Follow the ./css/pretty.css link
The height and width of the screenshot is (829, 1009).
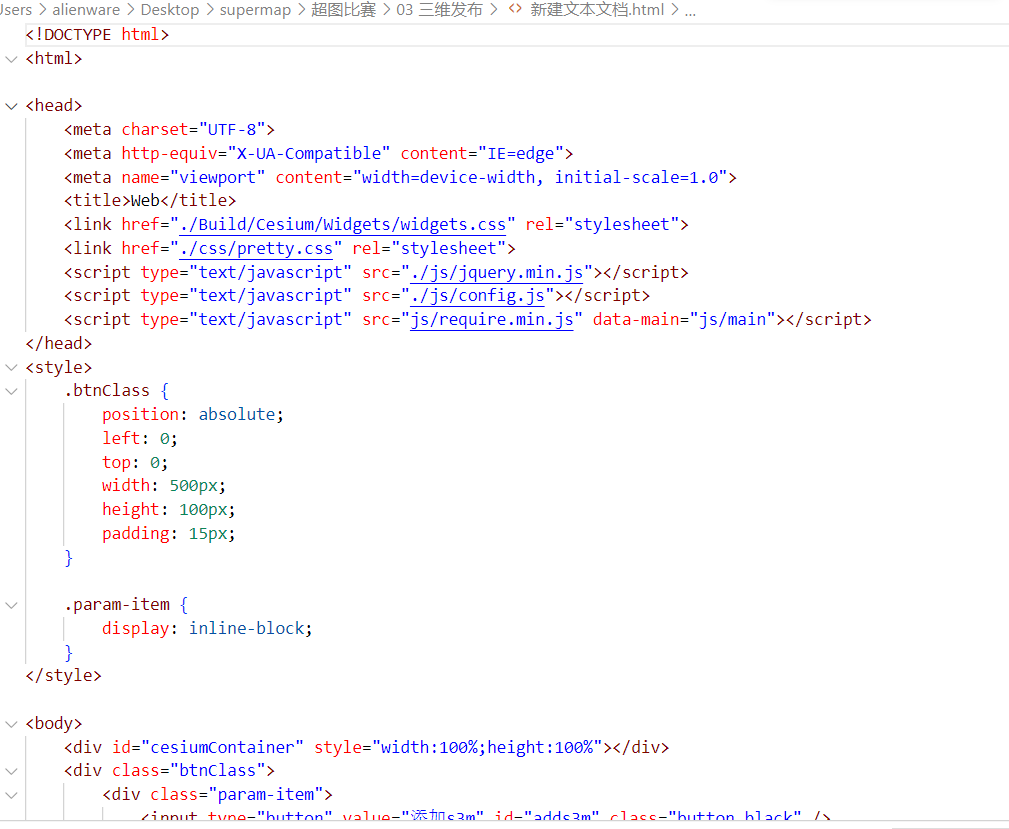pos(256,248)
